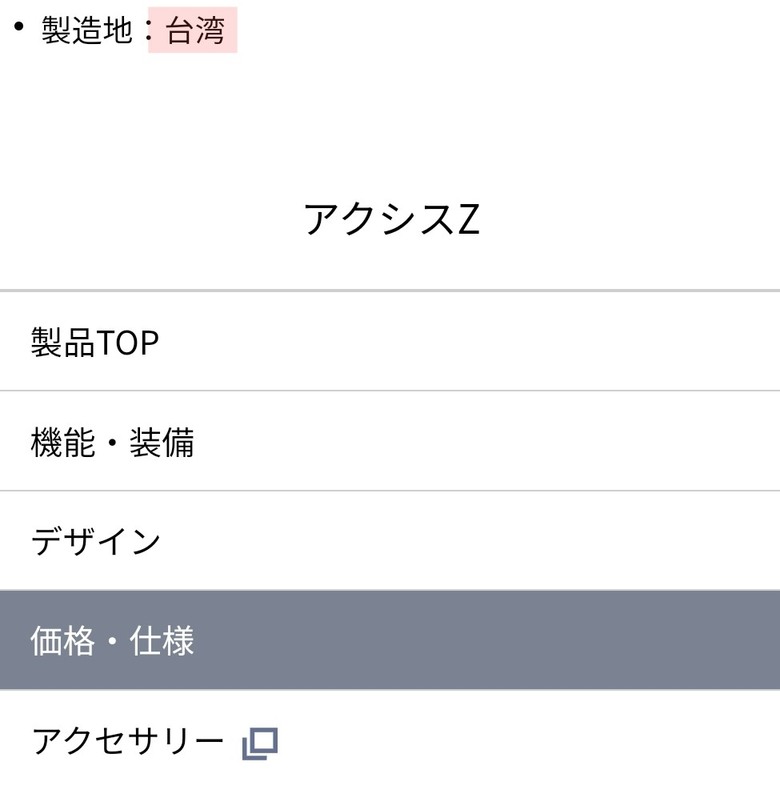Tap the 機能・装備 text label
This screenshot has height=786, width=780.
pos(112,442)
